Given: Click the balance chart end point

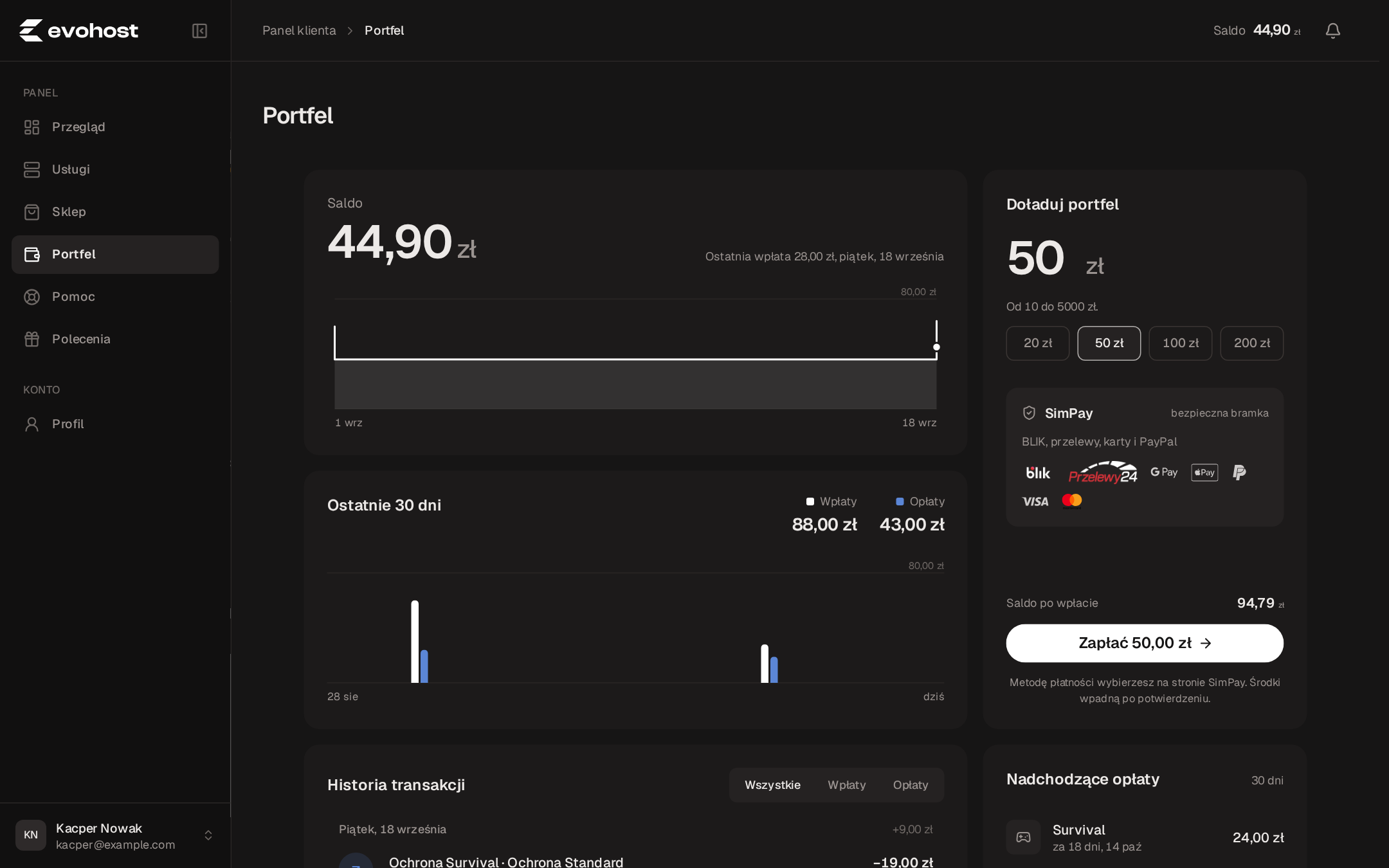Looking at the screenshot, I should [x=936, y=347].
